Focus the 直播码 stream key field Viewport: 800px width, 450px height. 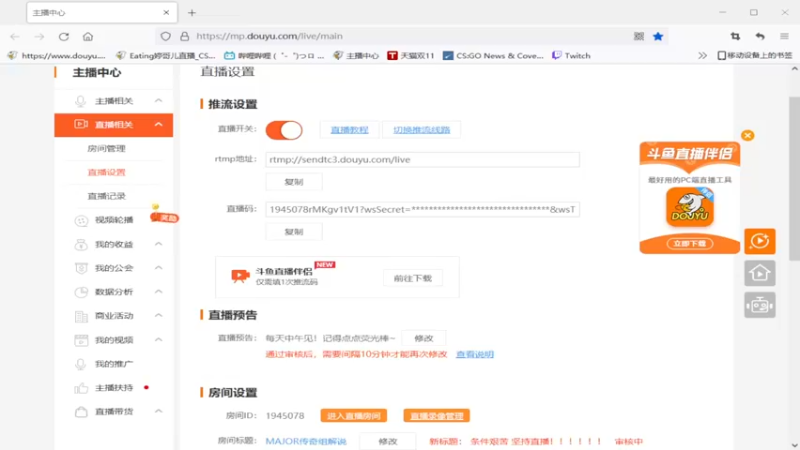(422, 209)
